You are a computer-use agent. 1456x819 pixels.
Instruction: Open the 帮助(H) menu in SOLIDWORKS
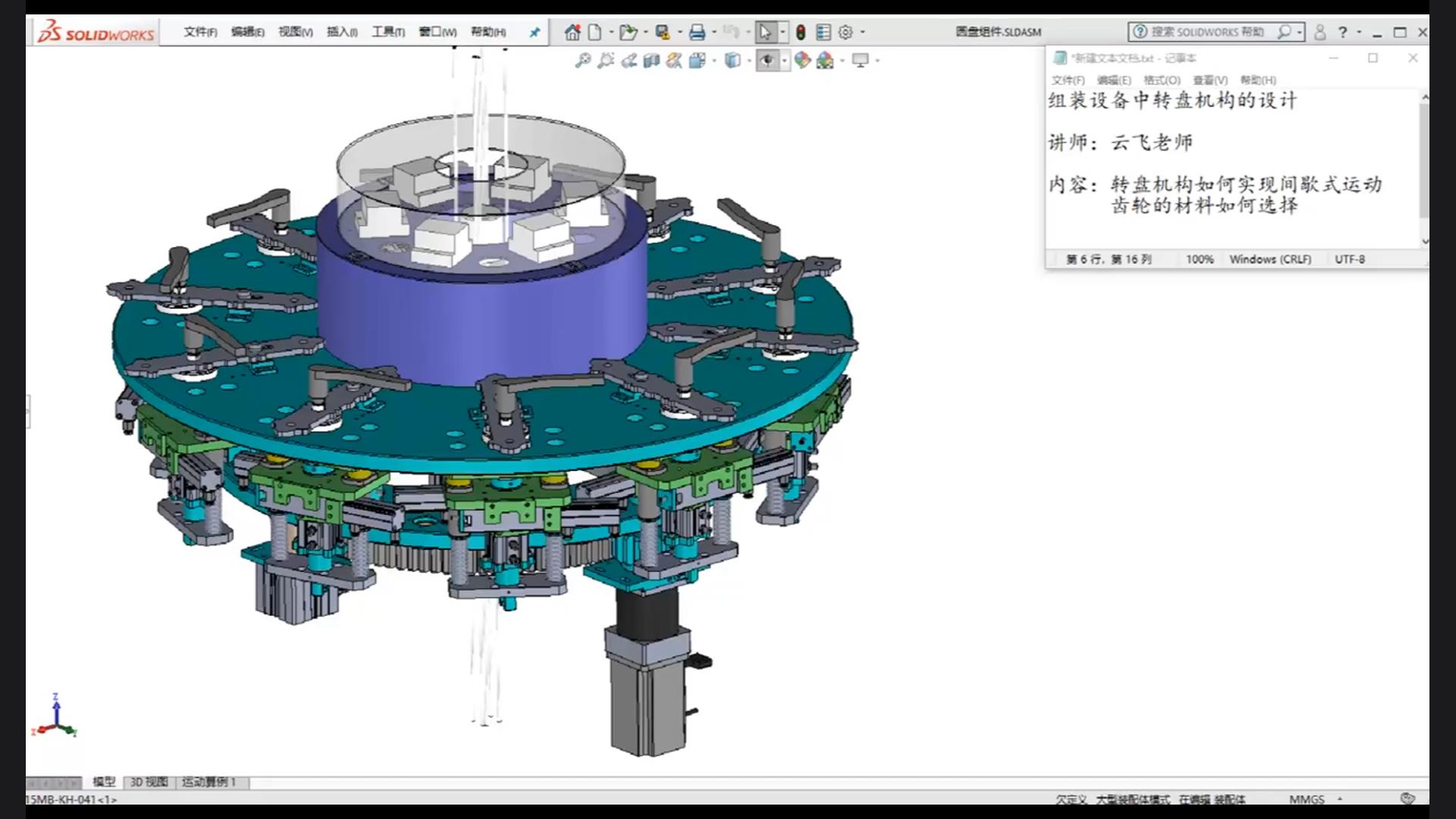pyautogui.click(x=488, y=32)
